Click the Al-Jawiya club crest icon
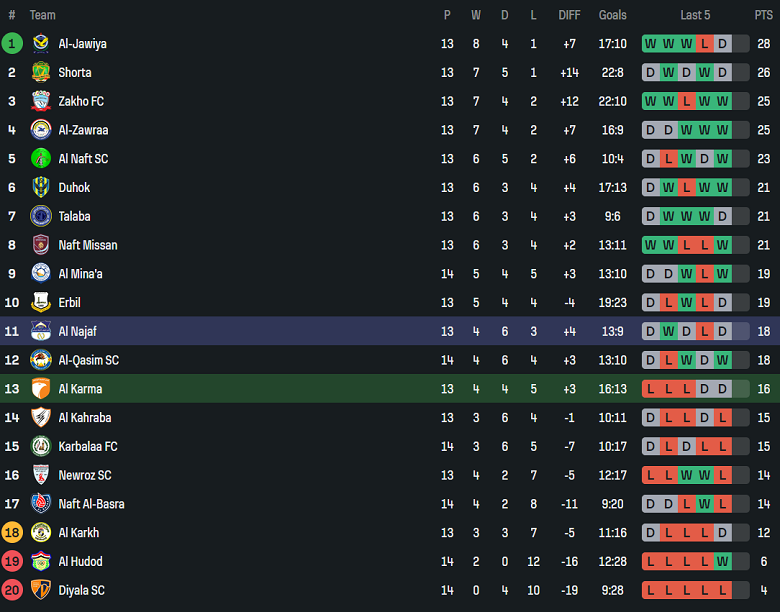This screenshot has height=612, width=780. pyautogui.click(x=41, y=44)
